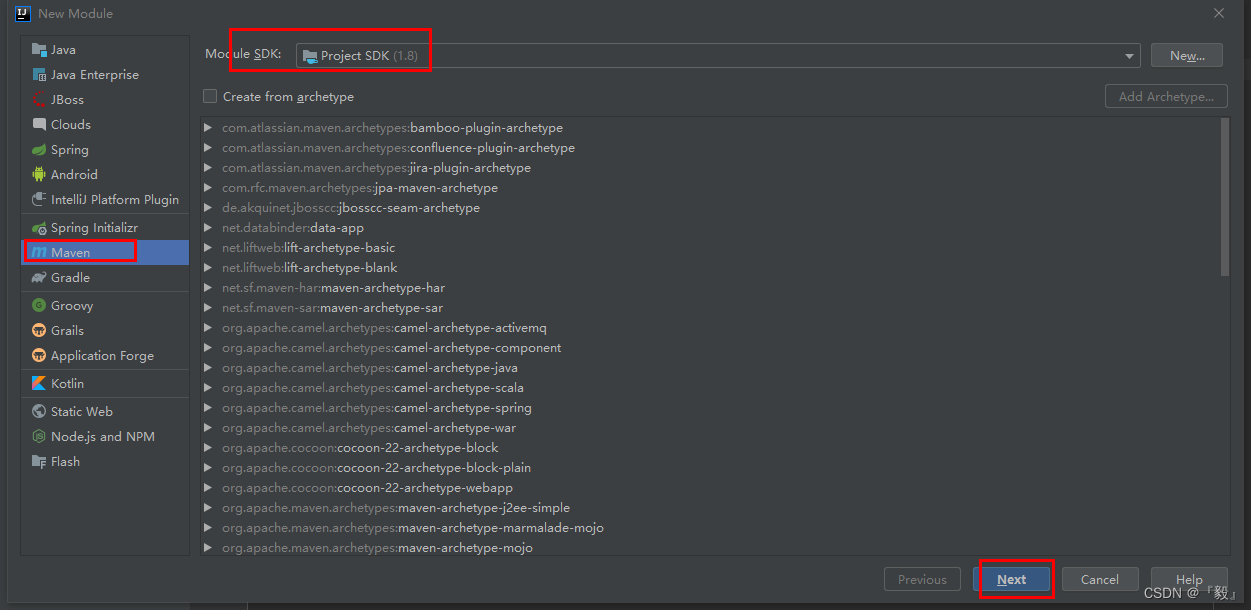Enable the Create from archetype checkbox

(x=210, y=97)
